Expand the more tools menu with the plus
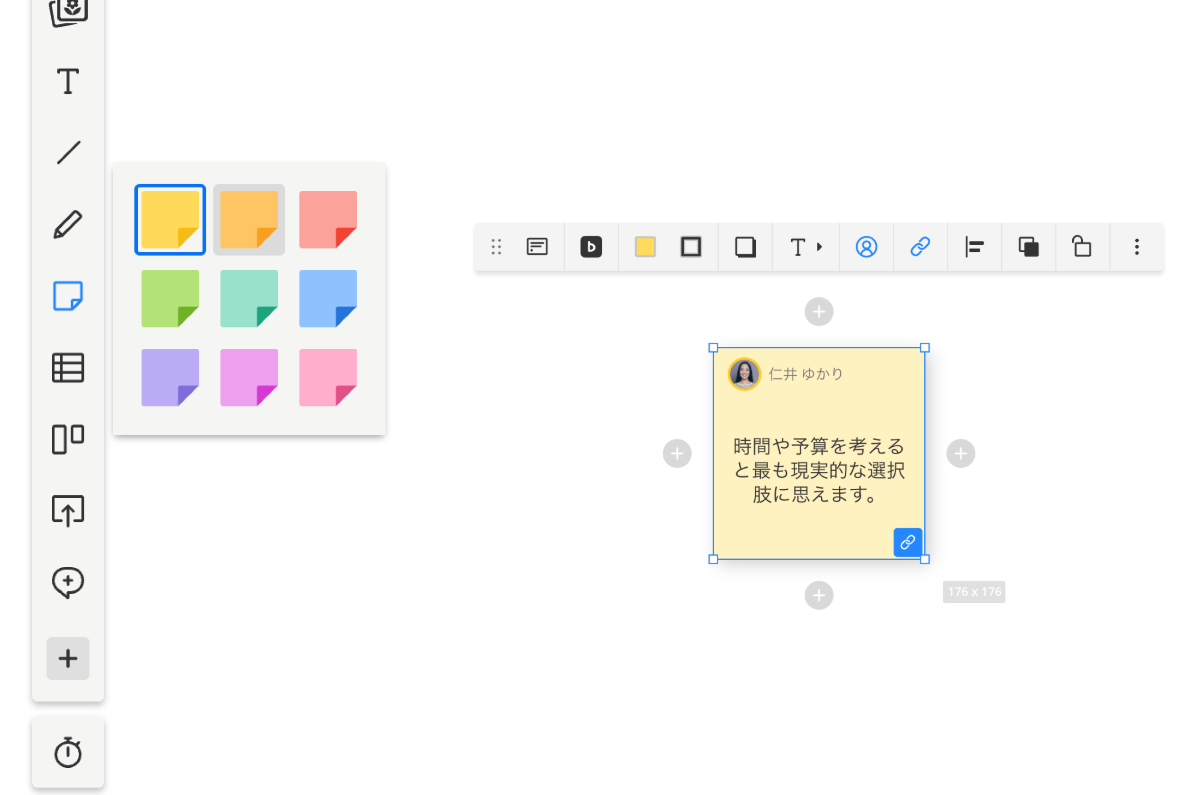 (67, 658)
